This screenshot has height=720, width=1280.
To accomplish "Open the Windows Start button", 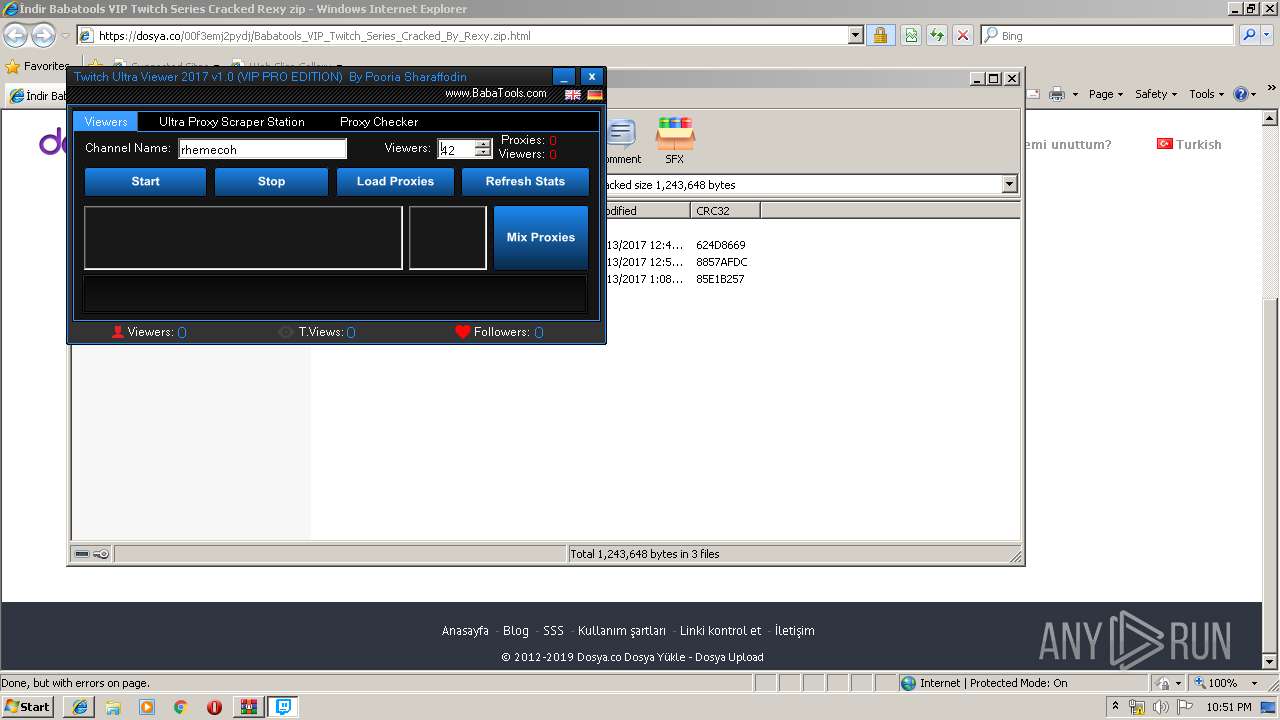I will tap(27, 707).
